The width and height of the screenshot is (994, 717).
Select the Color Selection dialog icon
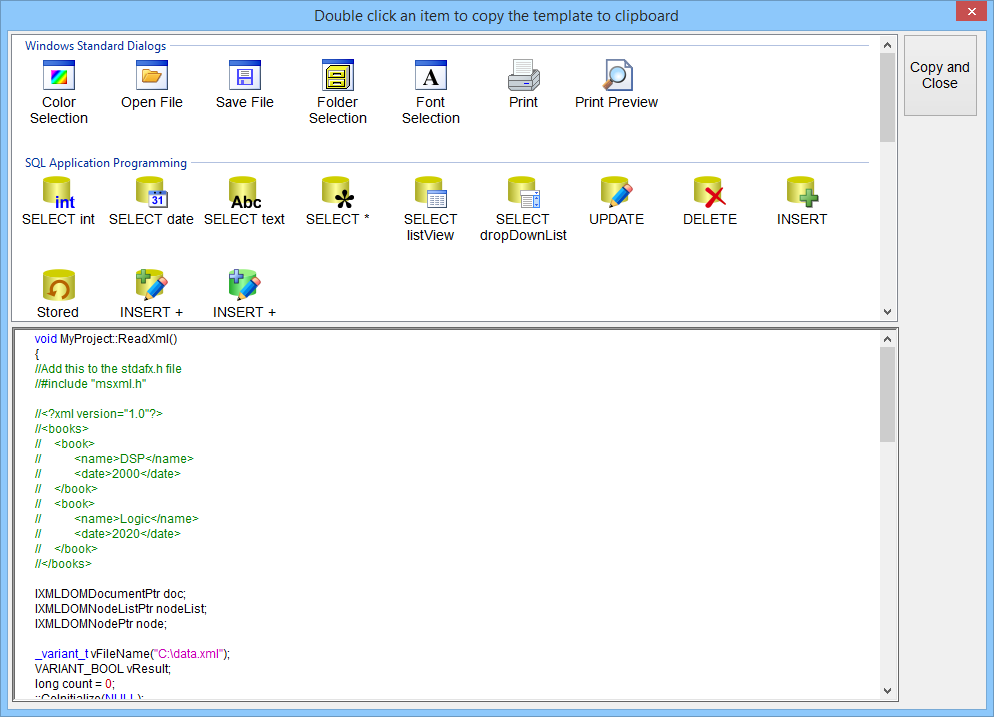pos(59,75)
